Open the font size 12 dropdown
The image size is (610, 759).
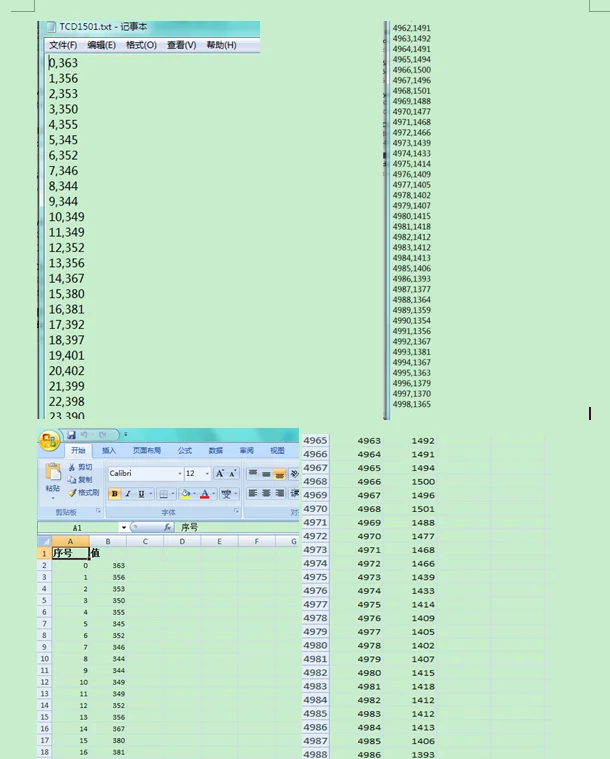pos(207,473)
